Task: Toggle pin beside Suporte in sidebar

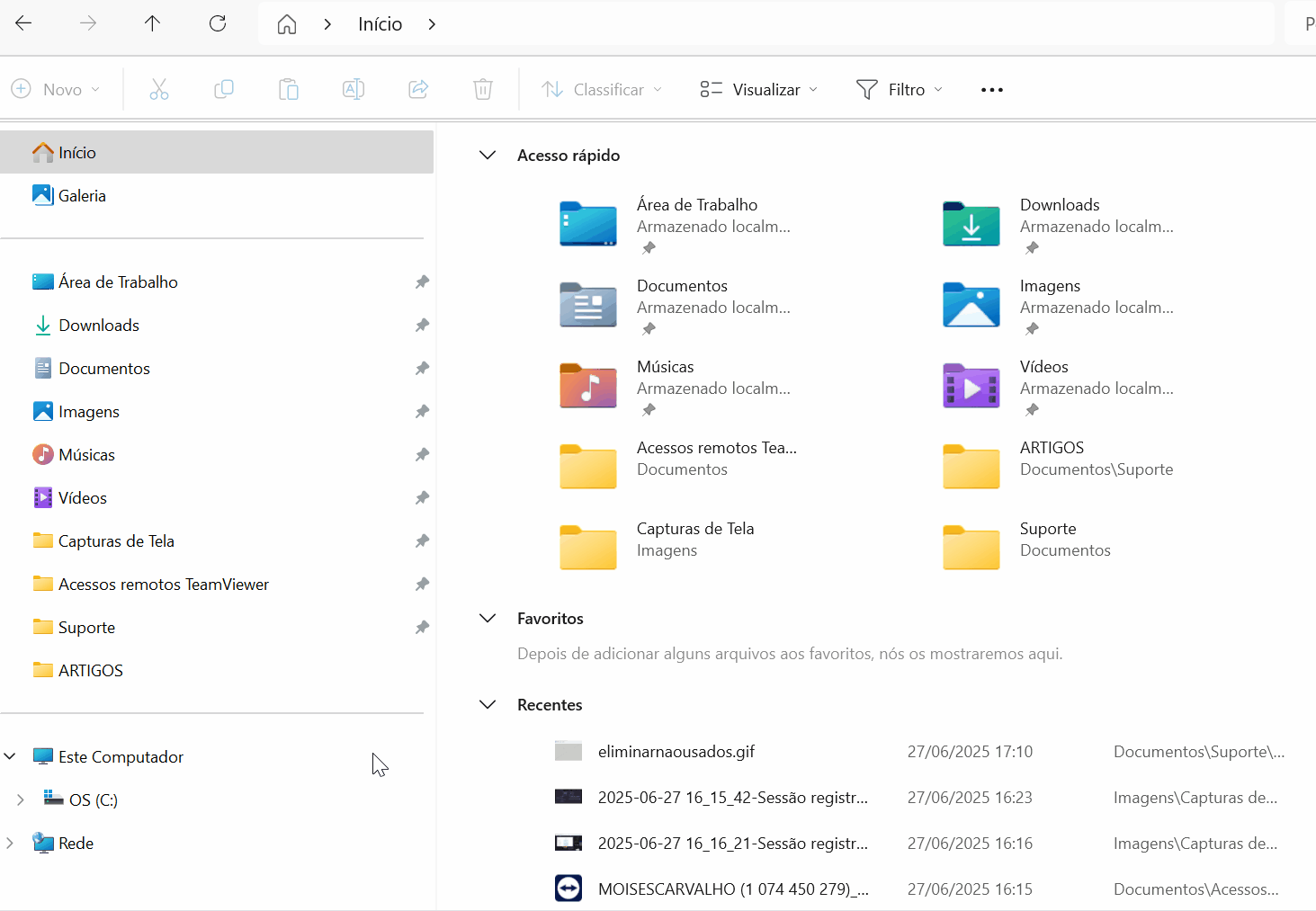Action: pyautogui.click(x=422, y=628)
